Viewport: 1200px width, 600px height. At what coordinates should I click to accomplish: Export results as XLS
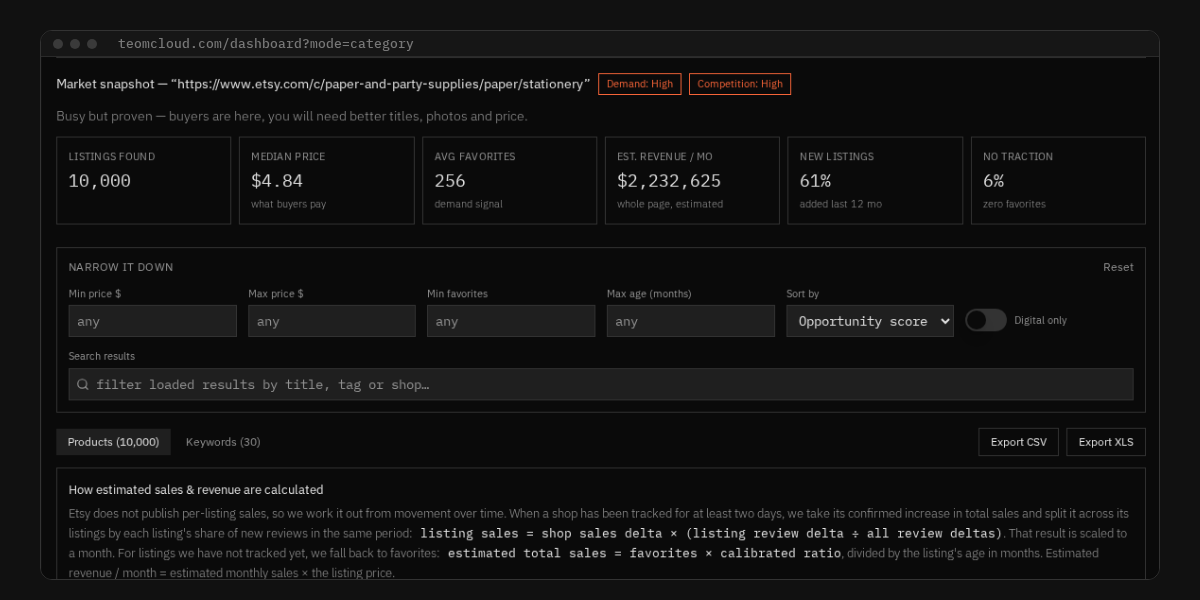click(1106, 442)
